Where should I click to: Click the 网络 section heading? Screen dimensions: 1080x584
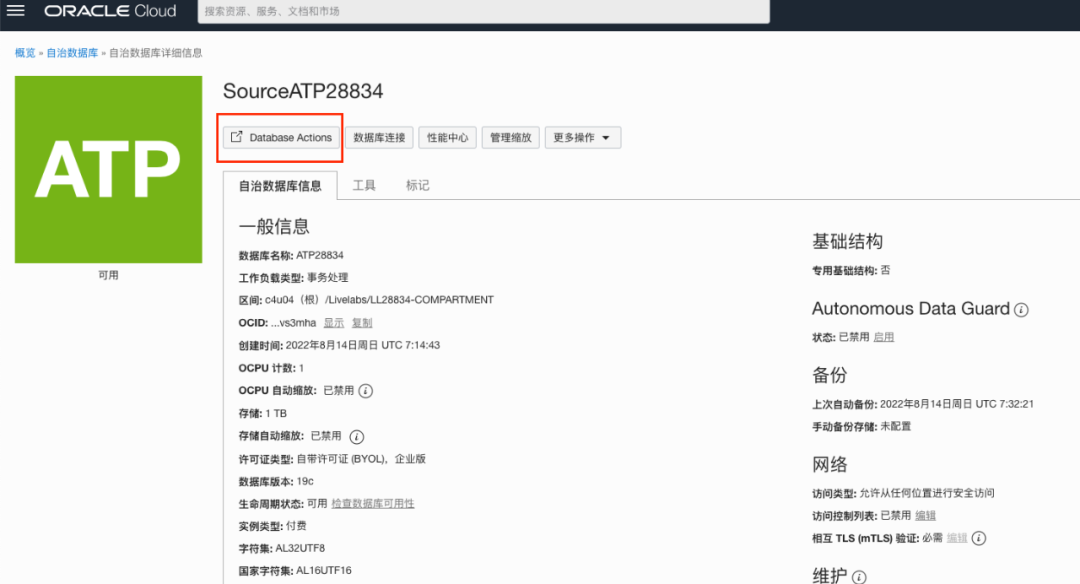pyautogui.click(x=829, y=464)
